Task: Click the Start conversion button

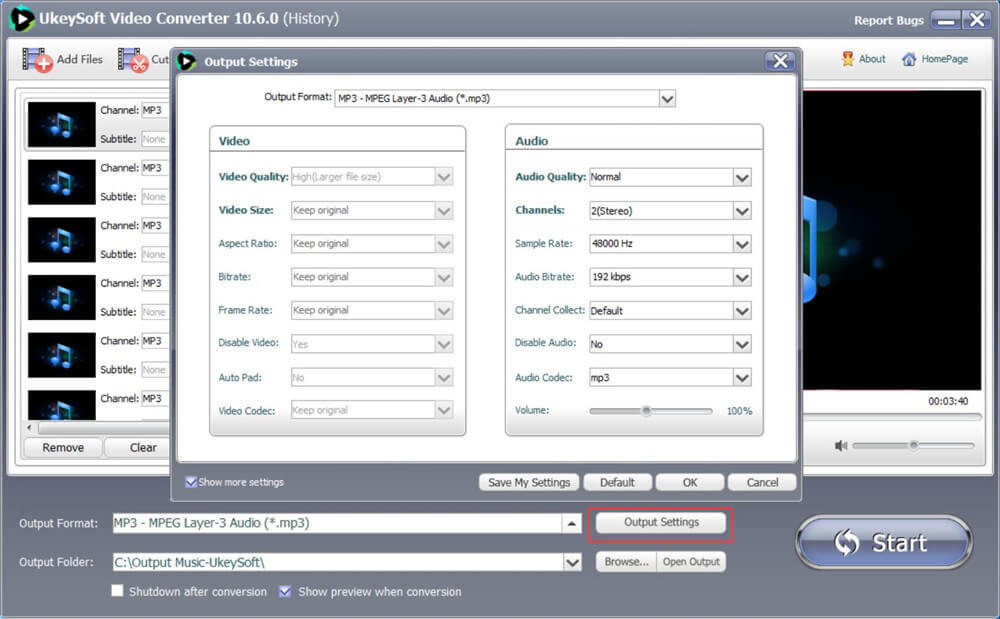Action: [x=883, y=543]
